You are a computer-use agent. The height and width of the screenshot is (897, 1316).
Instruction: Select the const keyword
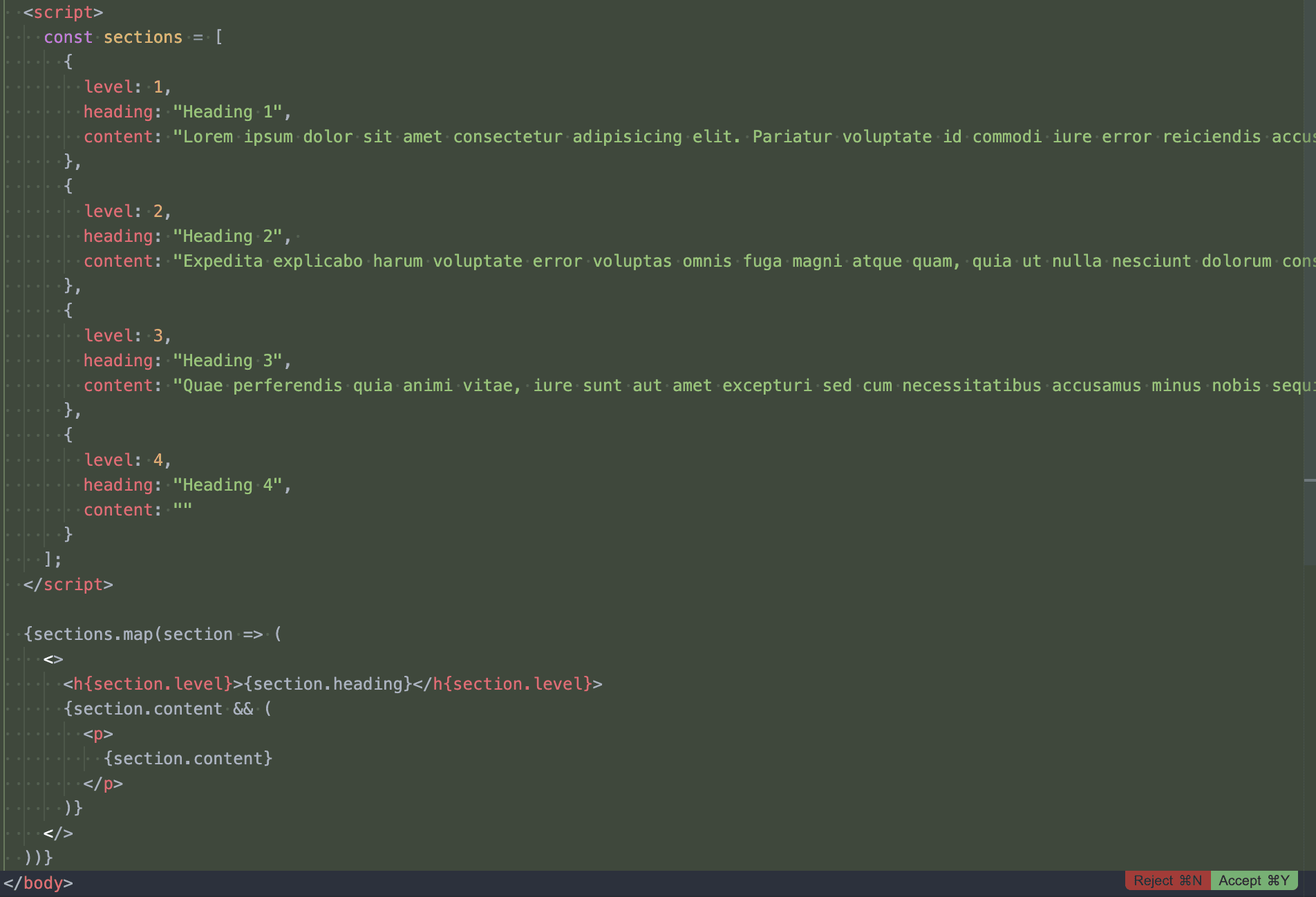coord(68,37)
